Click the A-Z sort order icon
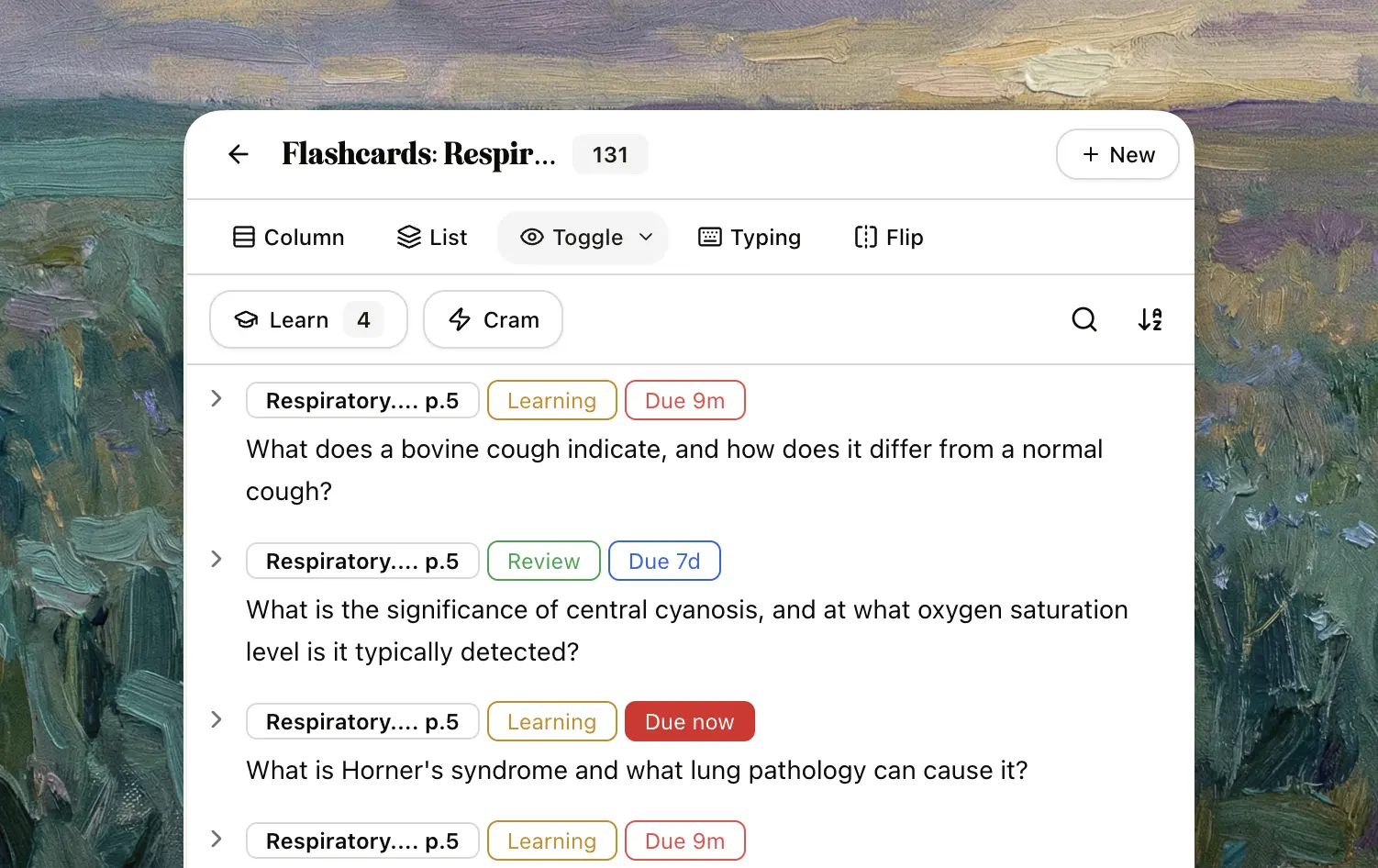Image resolution: width=1378 pixels, height=868 pixels. point(1150,319)
